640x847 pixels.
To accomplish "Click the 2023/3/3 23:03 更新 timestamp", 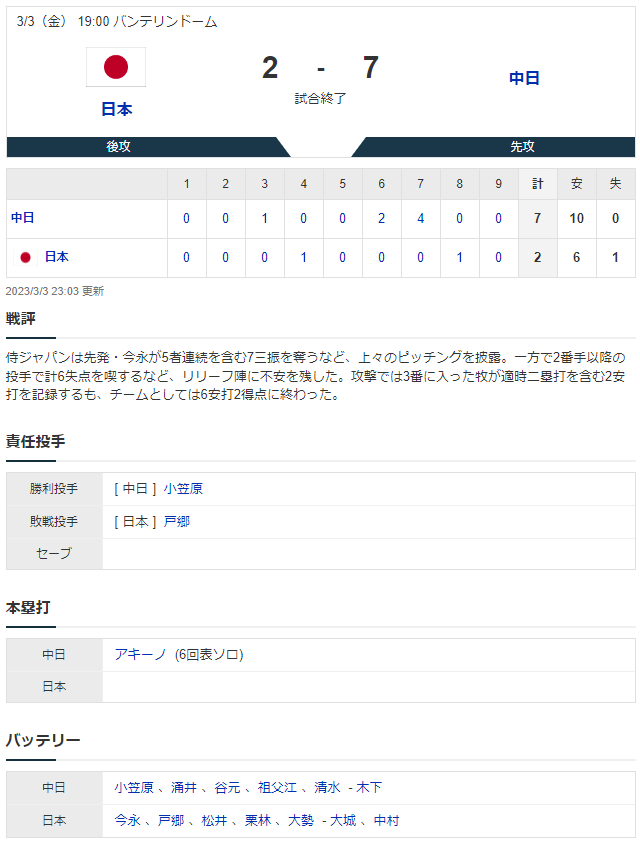I will [x=55, y=291].
